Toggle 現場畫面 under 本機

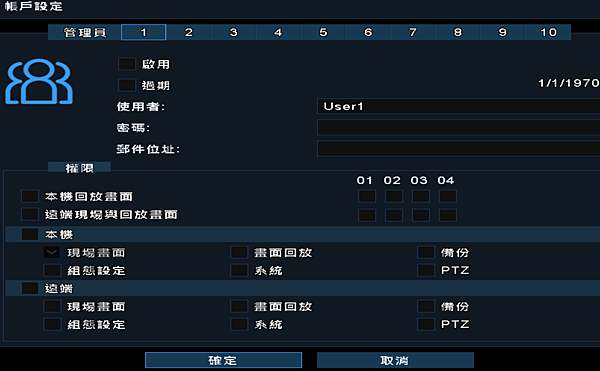point(52,252)
